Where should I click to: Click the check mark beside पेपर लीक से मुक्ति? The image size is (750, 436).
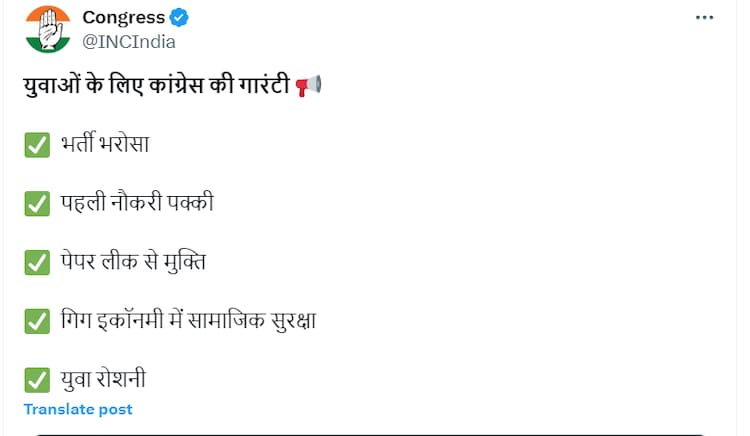(37, 263)
